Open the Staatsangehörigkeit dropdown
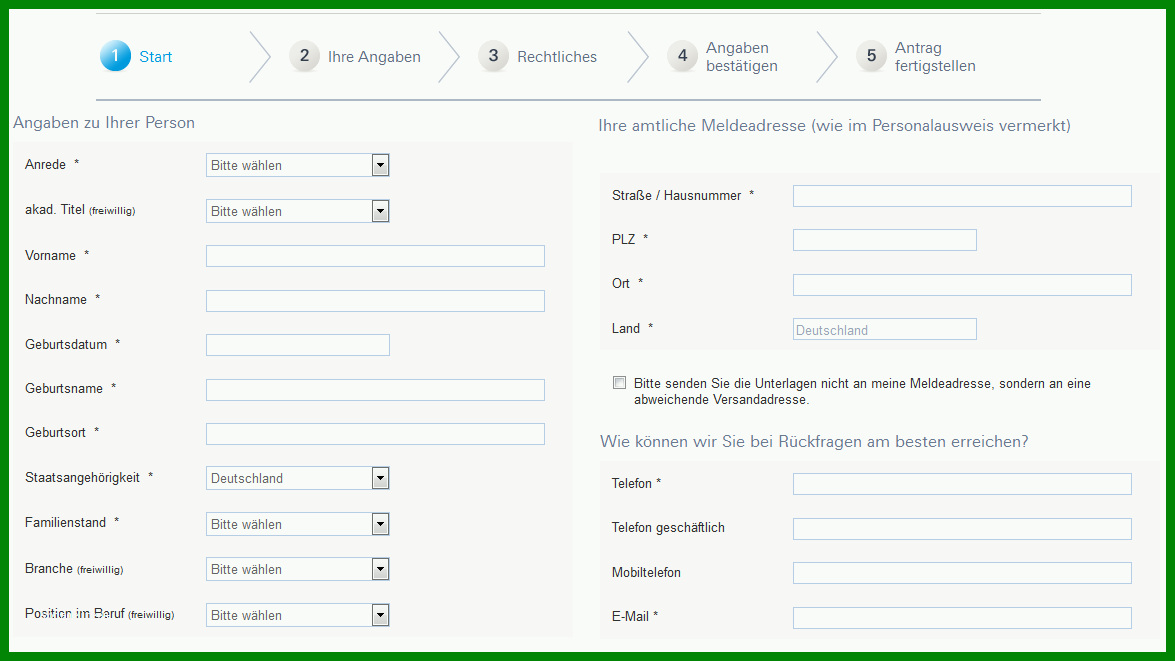 coord(297,478)
